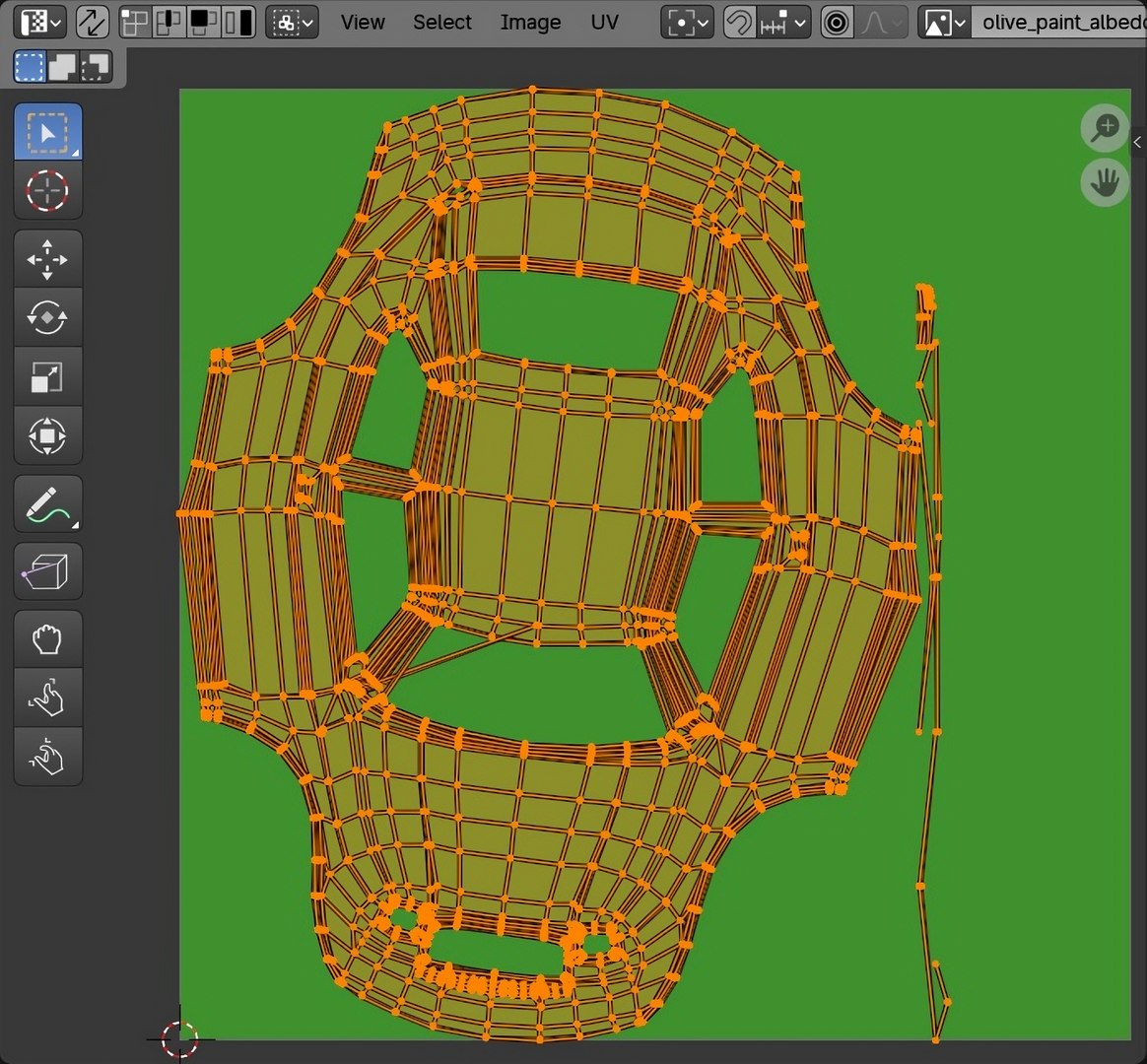Click the zoom magnifier gizmo
The height and width of the screenshot is (1064, 1147).
[1105, 129]
